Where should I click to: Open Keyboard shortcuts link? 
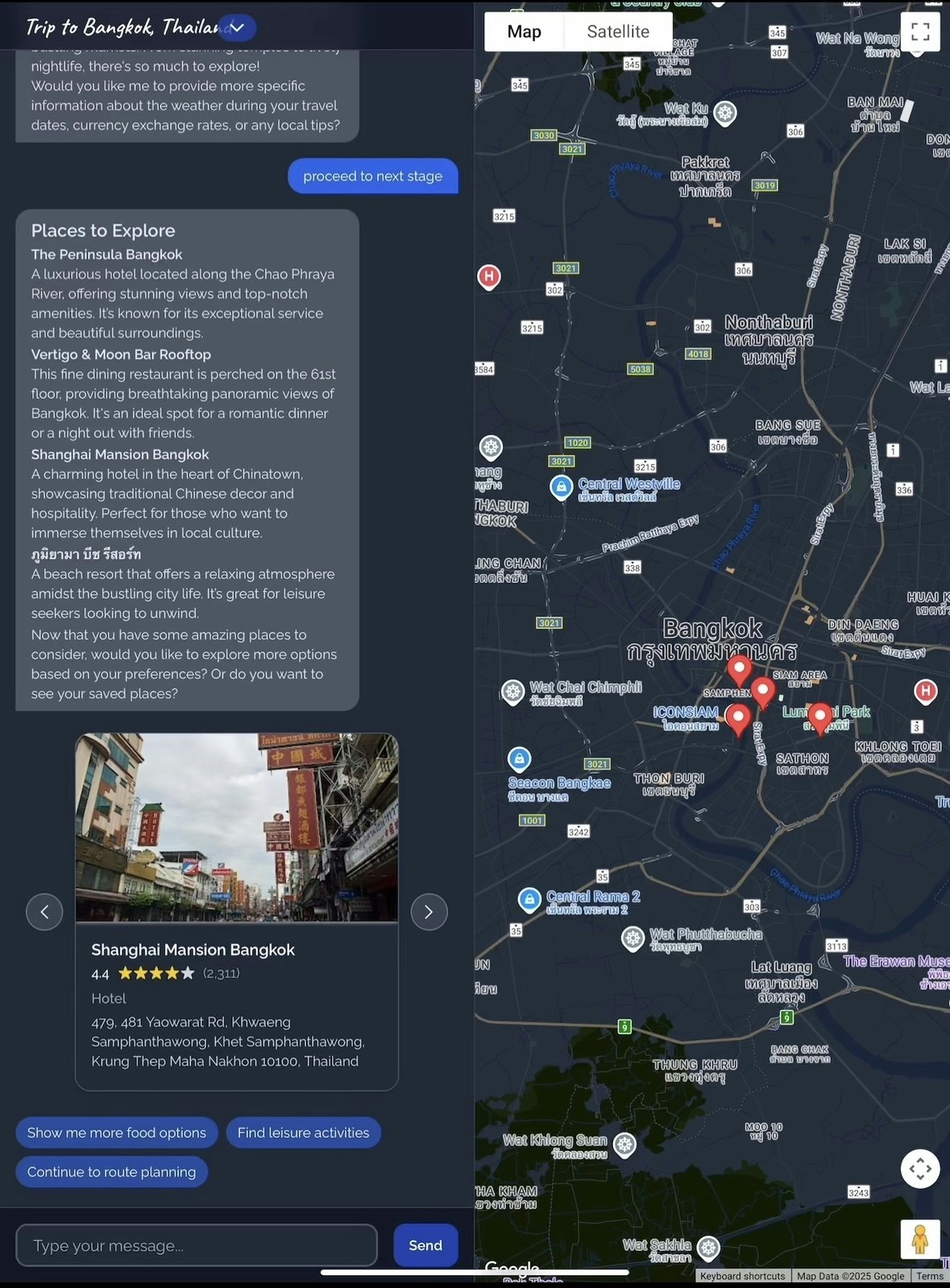pyautogui.click(x=742, y=1276)
